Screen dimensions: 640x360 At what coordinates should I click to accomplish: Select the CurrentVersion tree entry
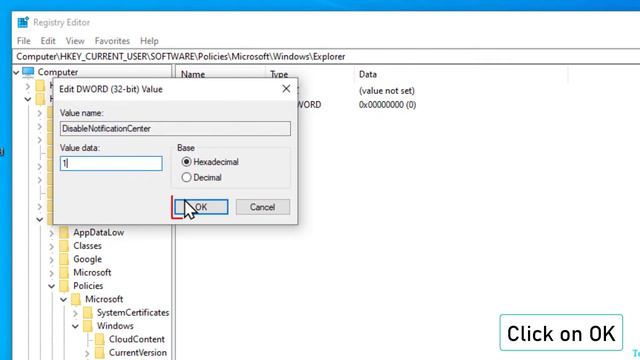(x=138, y=353)
